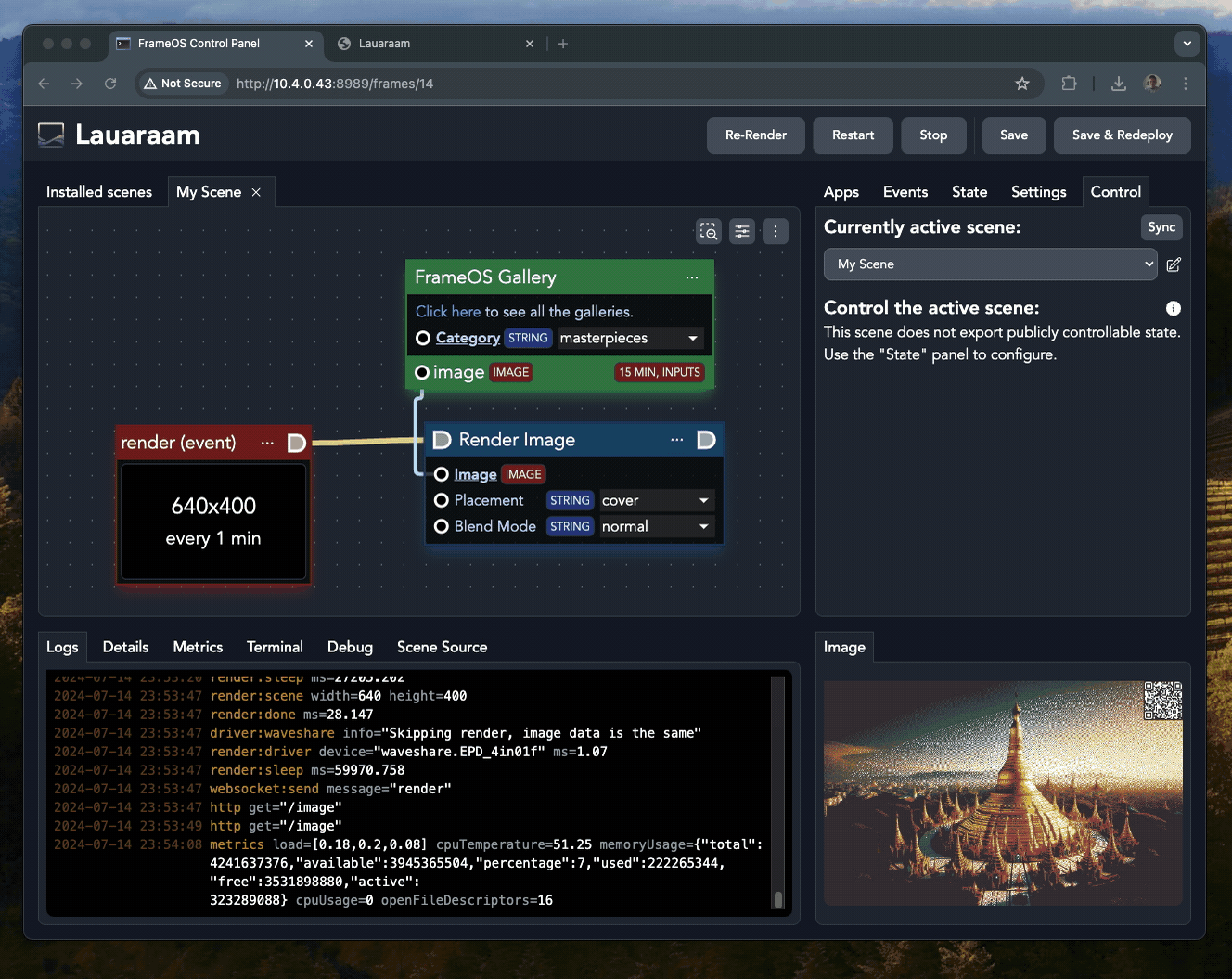
Task: Follow the 'Click here' galleries link
Action: tap(448, 312)
